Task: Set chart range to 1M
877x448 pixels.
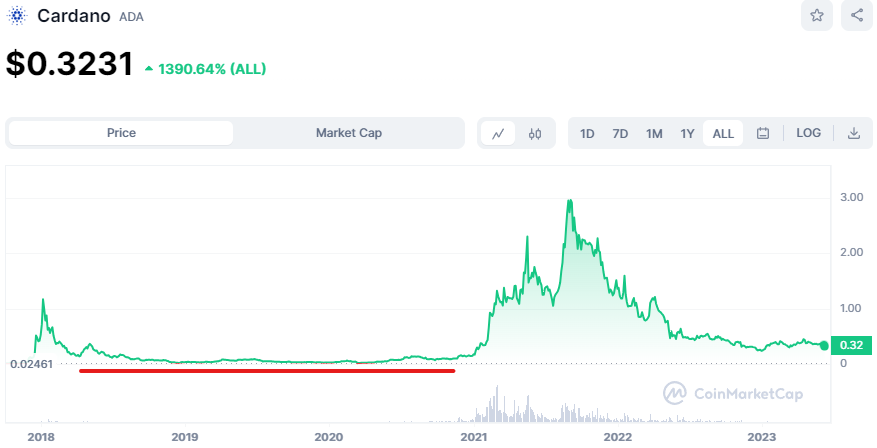Action: pyautogui.click(x=654, y=134)
